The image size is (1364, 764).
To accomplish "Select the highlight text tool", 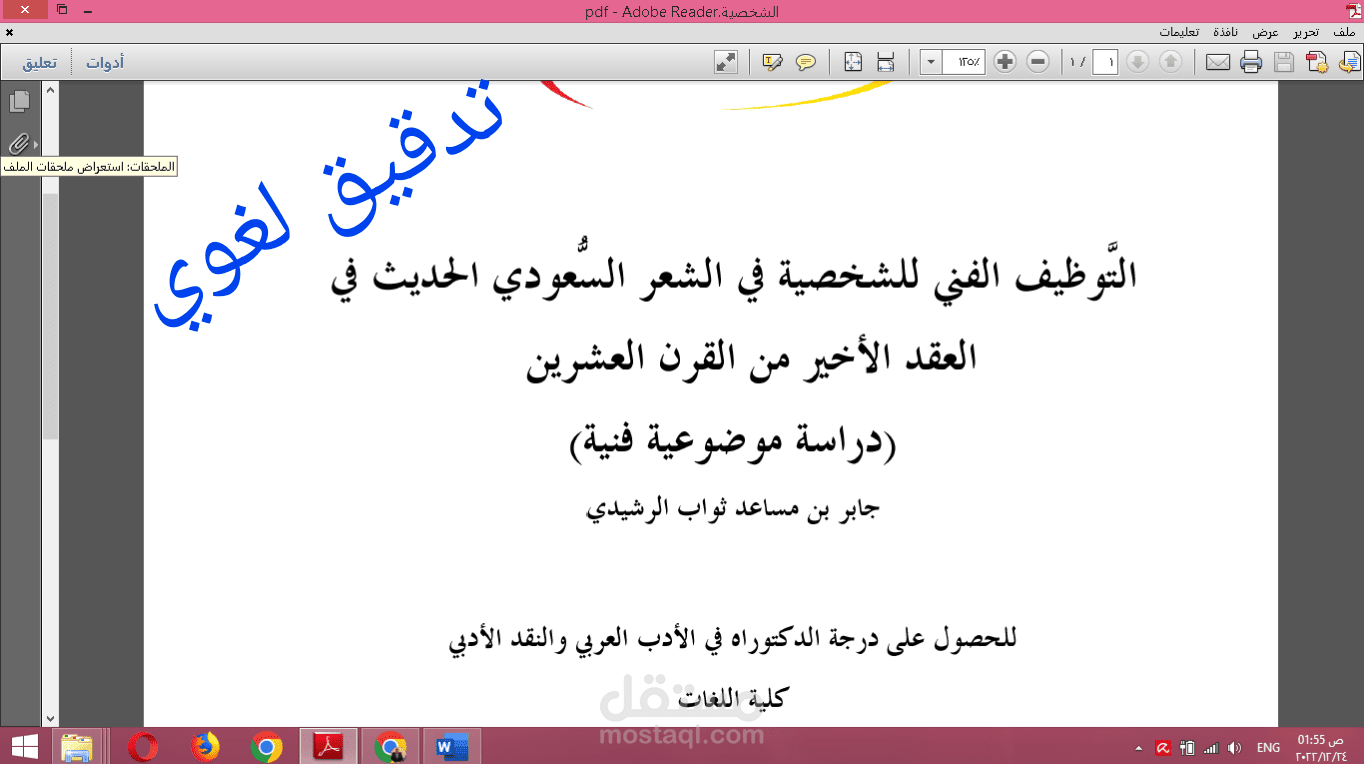I will point(772,62).
